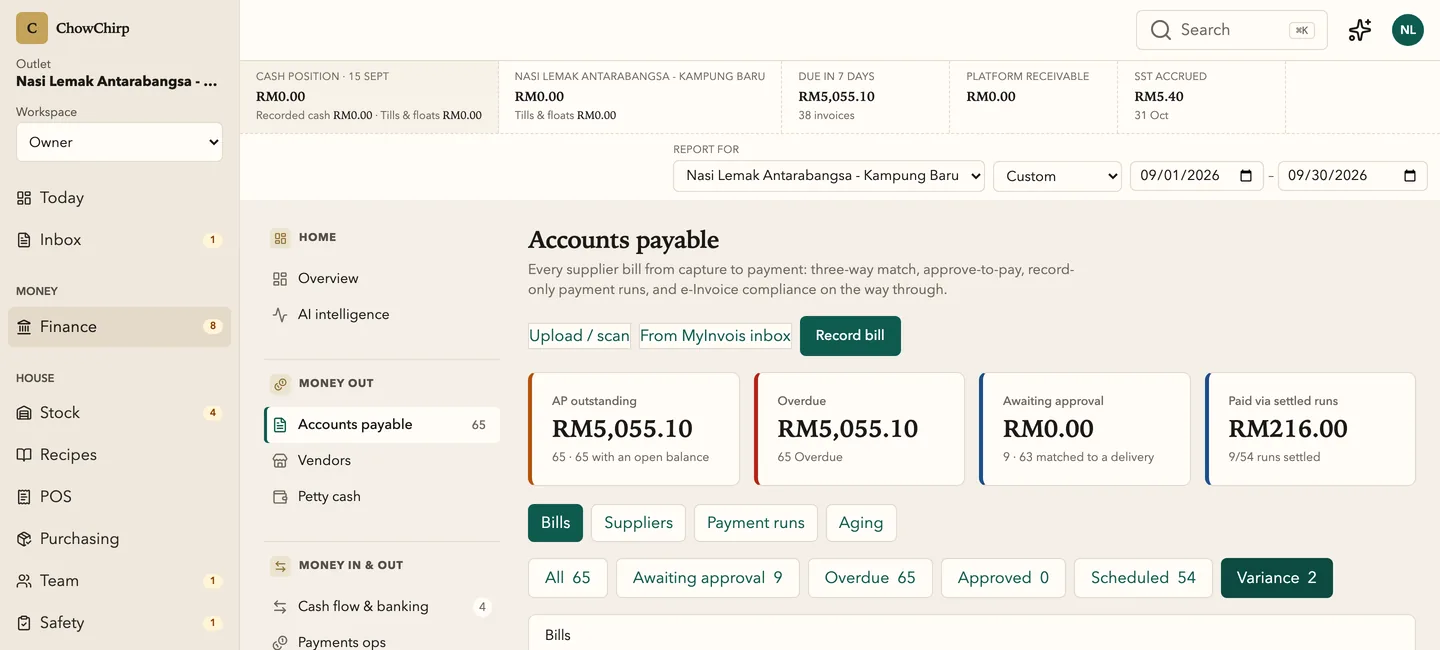Open the report outlet dropdown
The height and width of the screenshot is (650, 1440).
coord(829,176)
